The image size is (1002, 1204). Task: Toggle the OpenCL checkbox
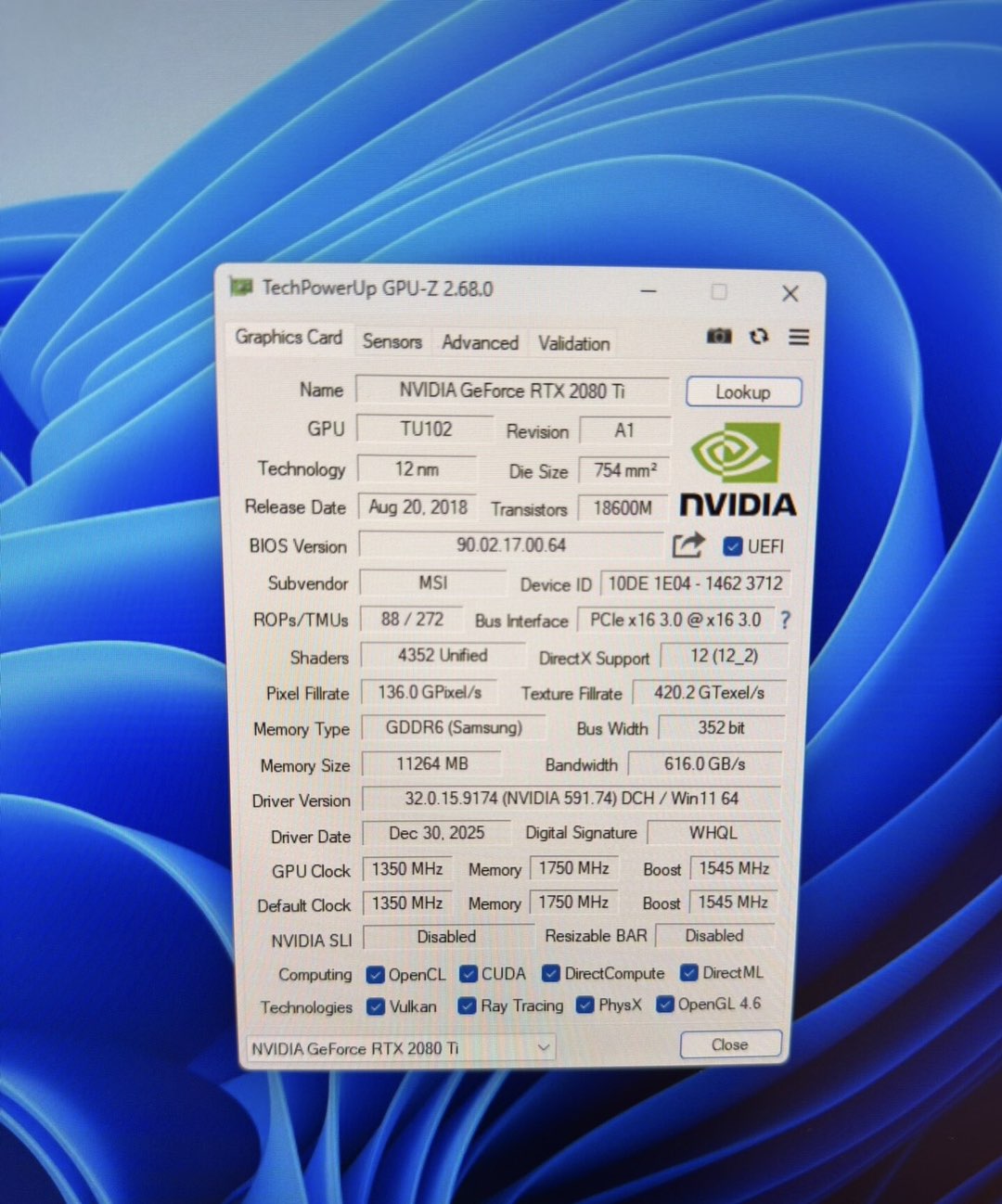click(x=376, y=975)
